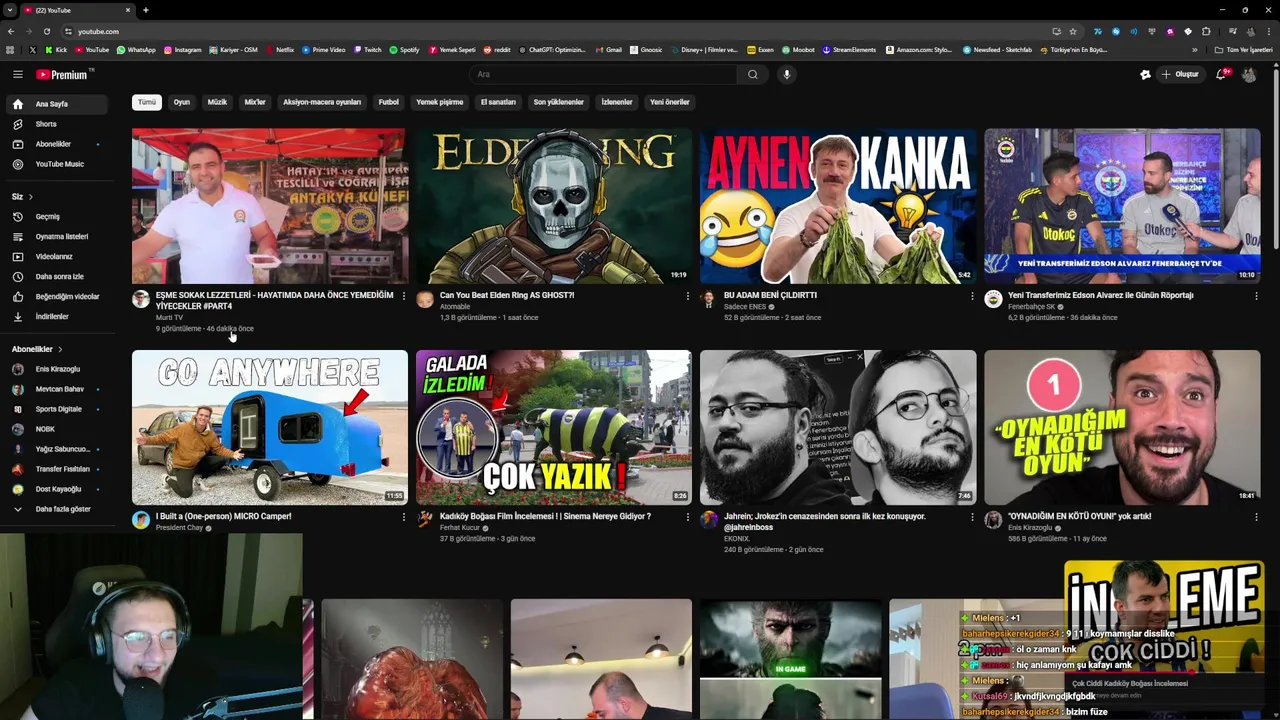Click the YouTube Premium logo
This screenshot has height=720, width=1280.
(63, 74)
